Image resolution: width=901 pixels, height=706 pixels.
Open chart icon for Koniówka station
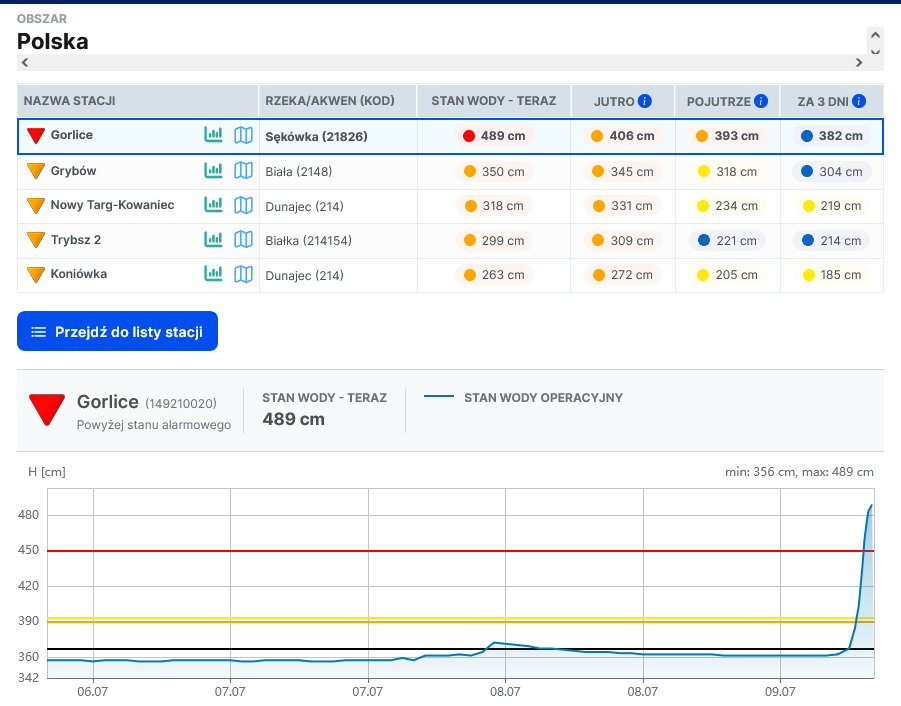point(213,274)
